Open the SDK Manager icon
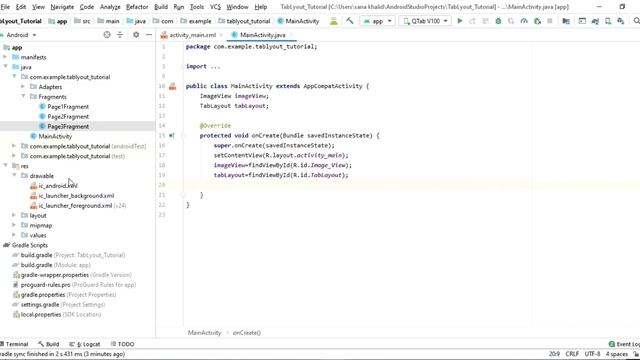 pyautogui.click(x=620, y=21)
